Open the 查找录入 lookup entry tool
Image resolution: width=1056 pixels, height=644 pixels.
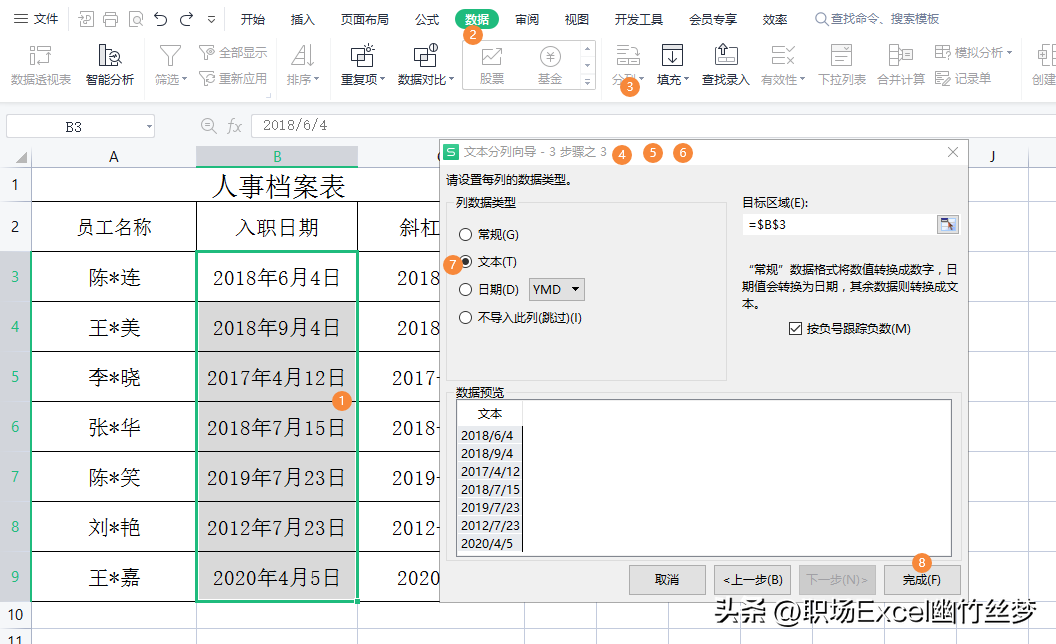coord(725,65)
